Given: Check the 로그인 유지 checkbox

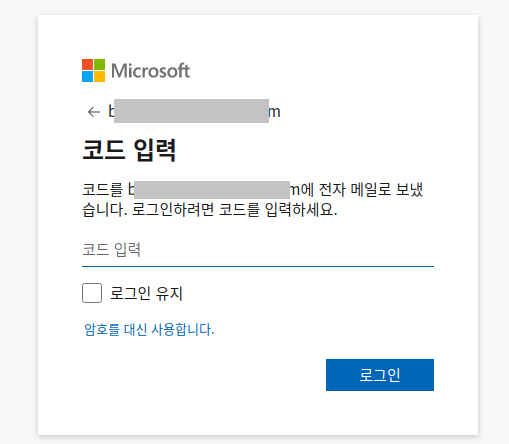Looking at the screenshot, I should click(x=92, y=293).
